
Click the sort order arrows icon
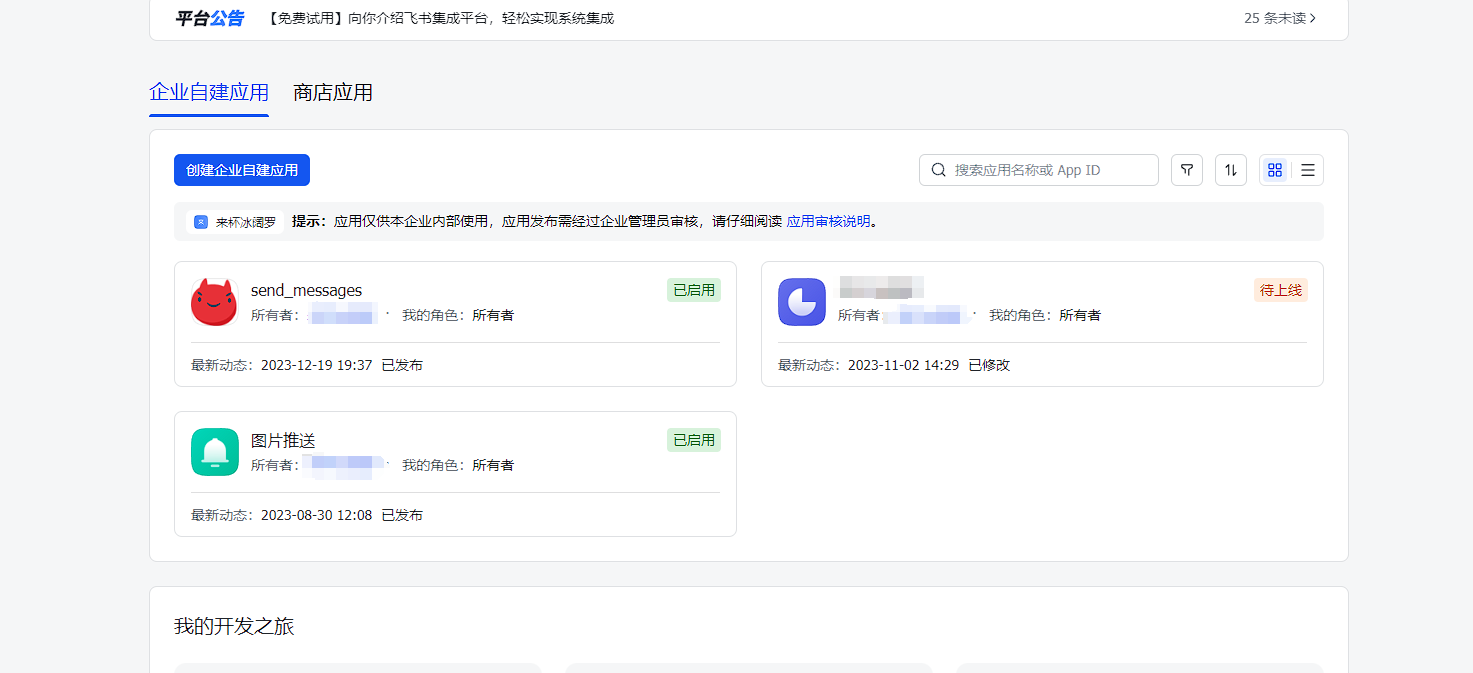(x=1230, y=170)
